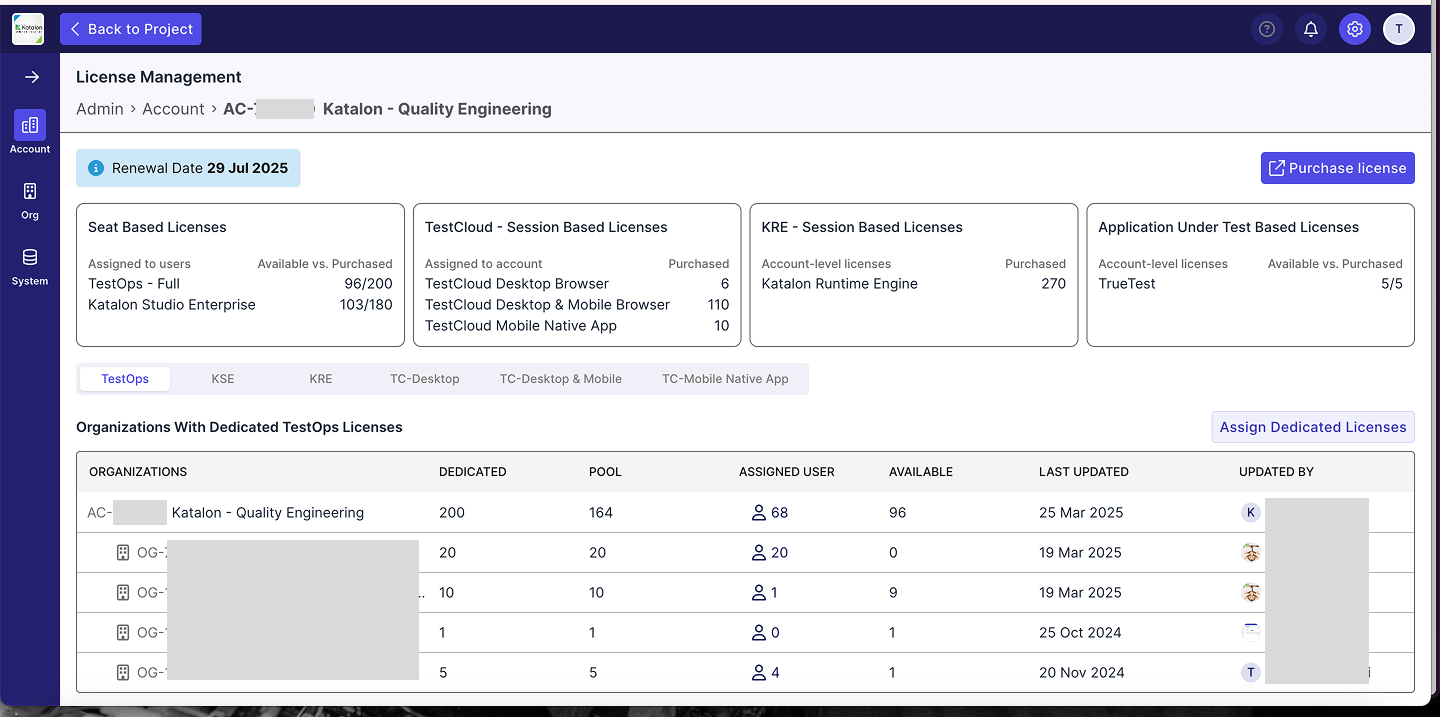Click organization building icon in 20 Nov 2024 row
Image resolution: width=1440 pixels, height=717 pixels.
(x=123, y=673)
